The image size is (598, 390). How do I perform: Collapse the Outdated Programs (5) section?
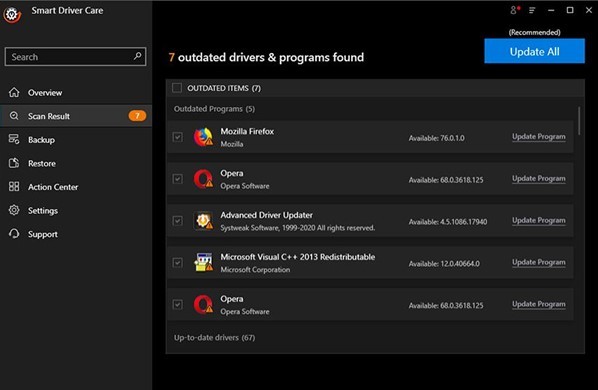tap(214, 109)
